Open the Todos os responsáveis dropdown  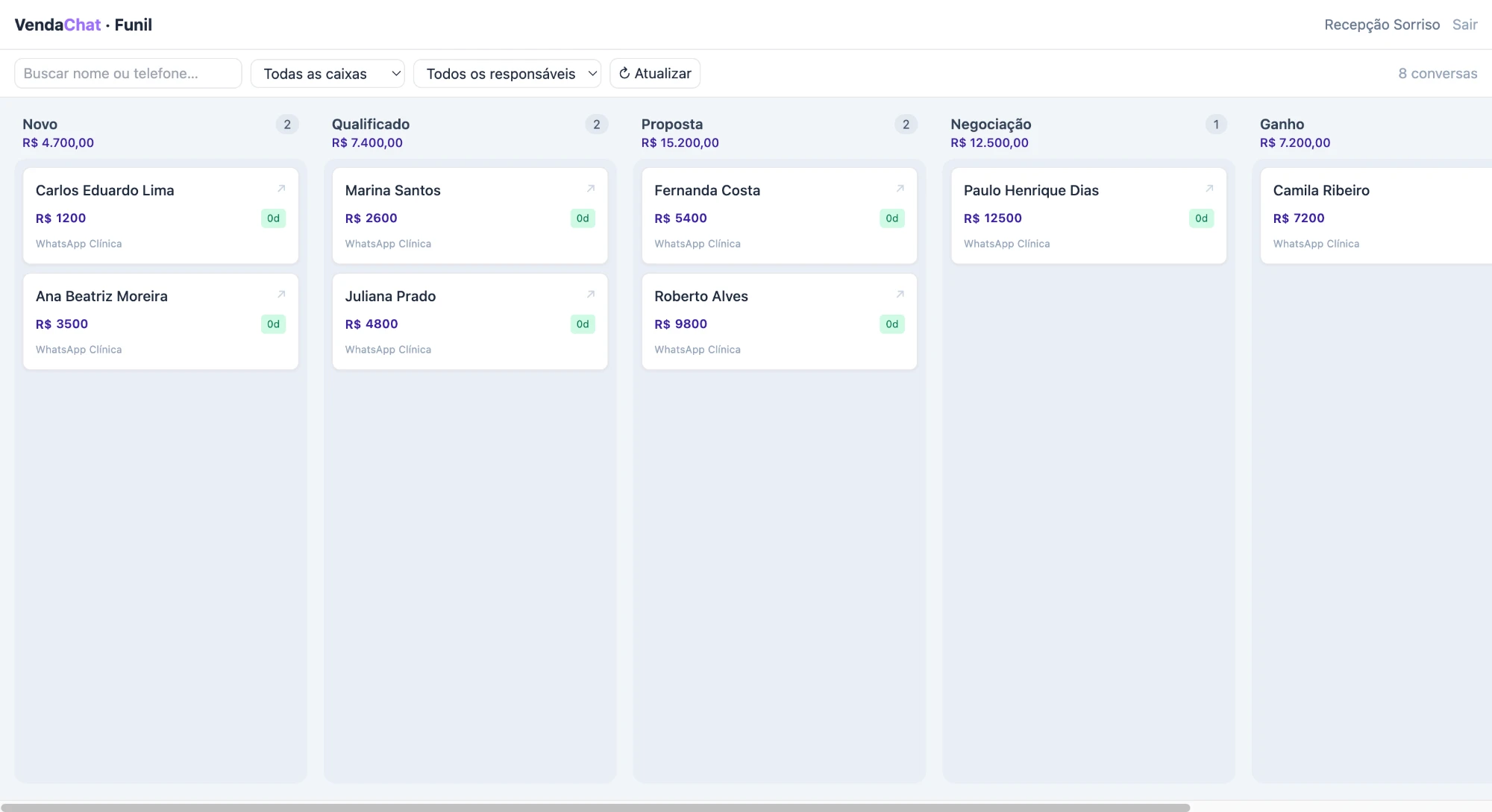coord(507,73)
